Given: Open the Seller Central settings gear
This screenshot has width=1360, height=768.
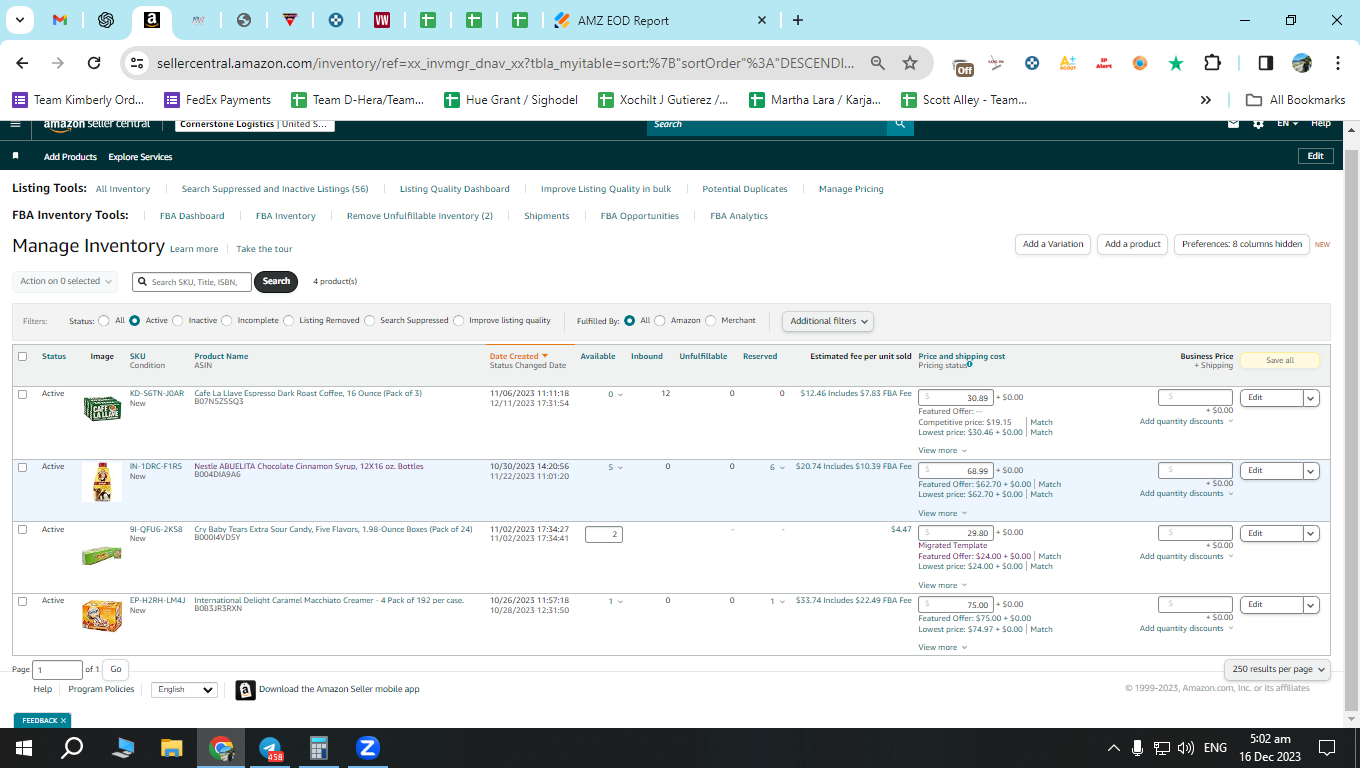Looking at the screenshot, I should 1258,123.
